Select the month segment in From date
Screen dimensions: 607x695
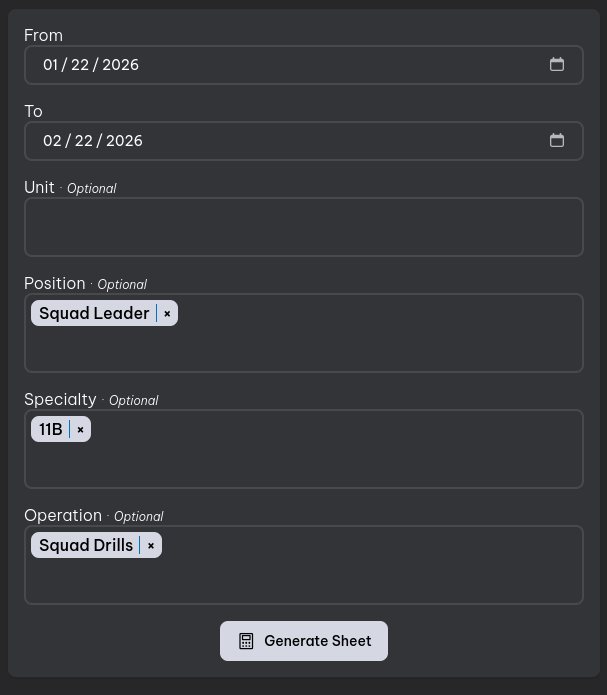(51, 65)
